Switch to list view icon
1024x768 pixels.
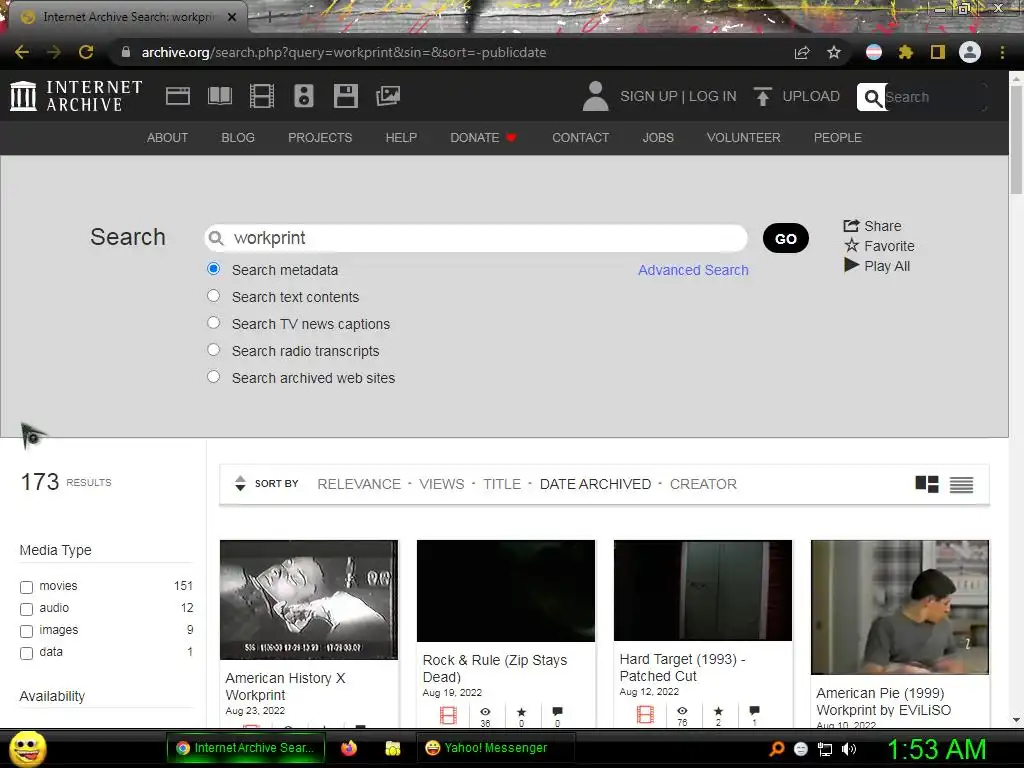961,485
